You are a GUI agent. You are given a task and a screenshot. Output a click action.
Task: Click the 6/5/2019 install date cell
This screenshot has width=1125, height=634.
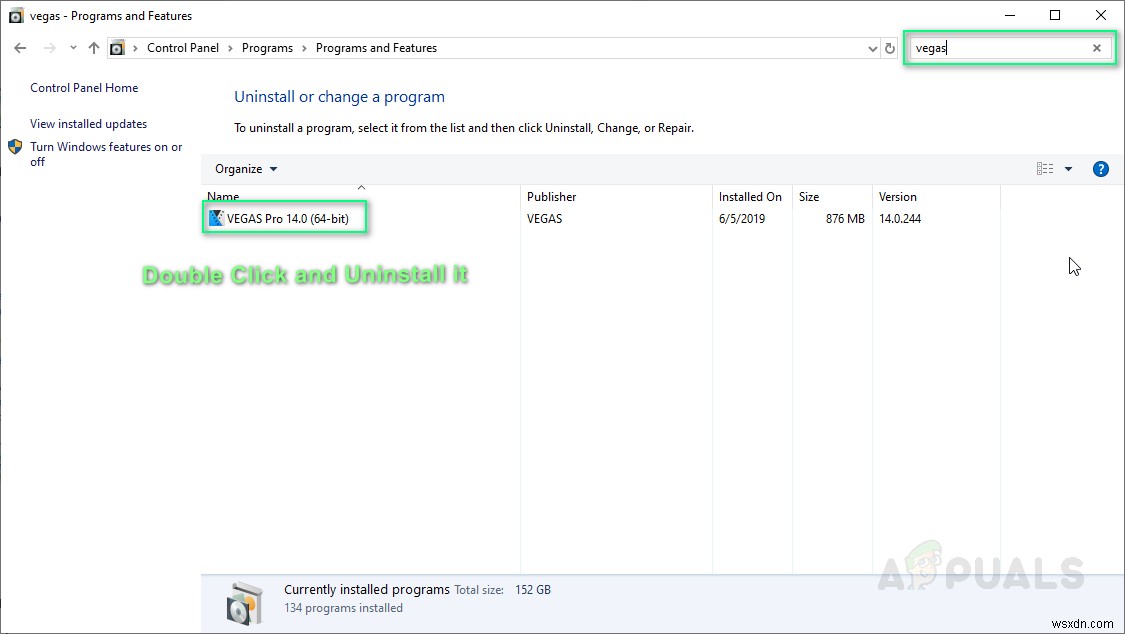[742, 218]
